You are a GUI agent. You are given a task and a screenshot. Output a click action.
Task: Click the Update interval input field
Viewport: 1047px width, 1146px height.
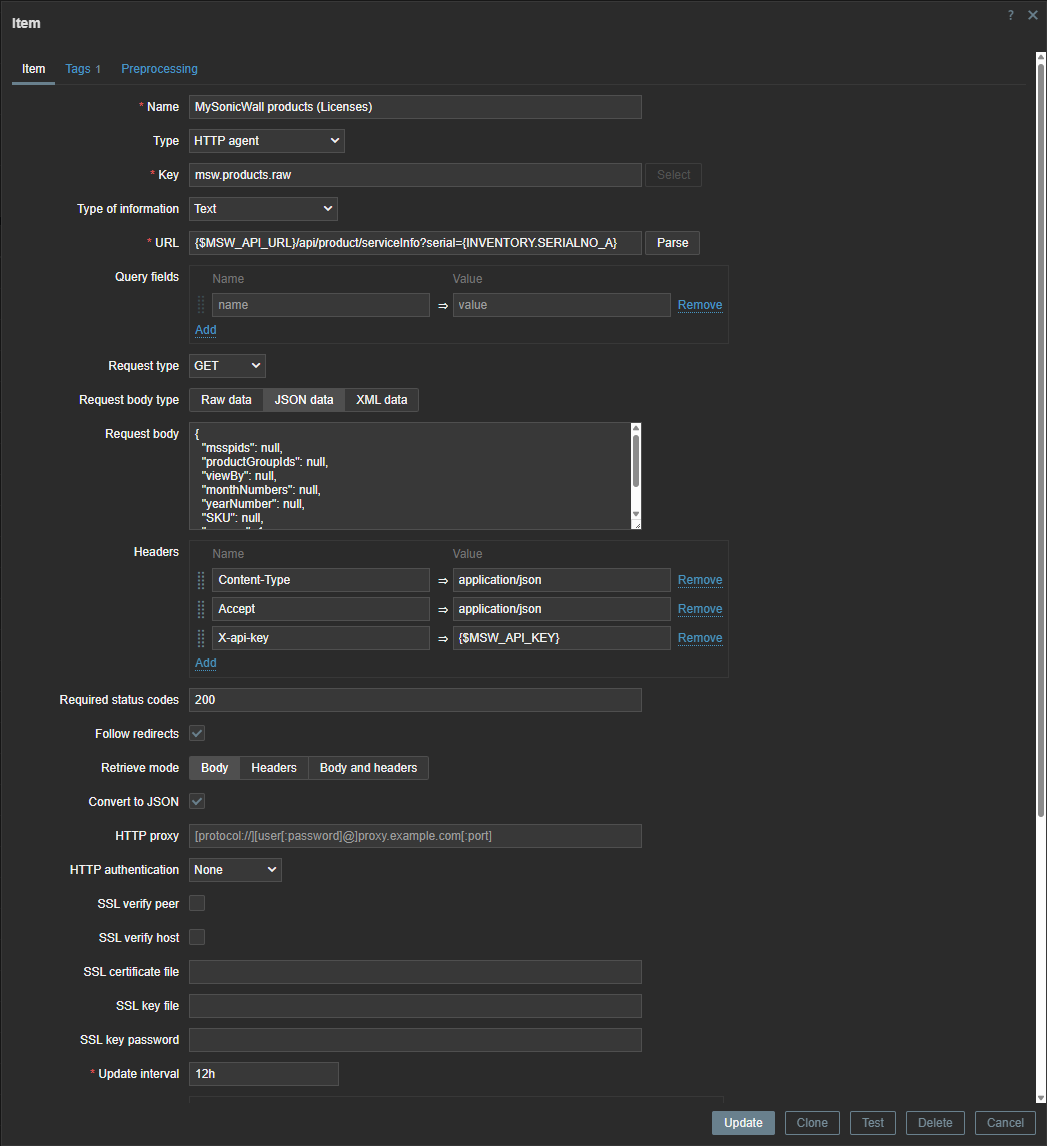[263, 1074]
